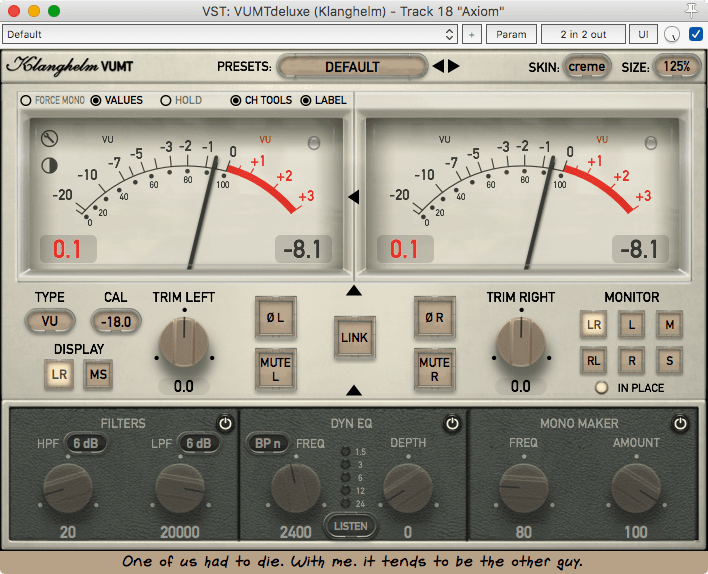Open the size selector showing 125%

(x=677, y=67)
